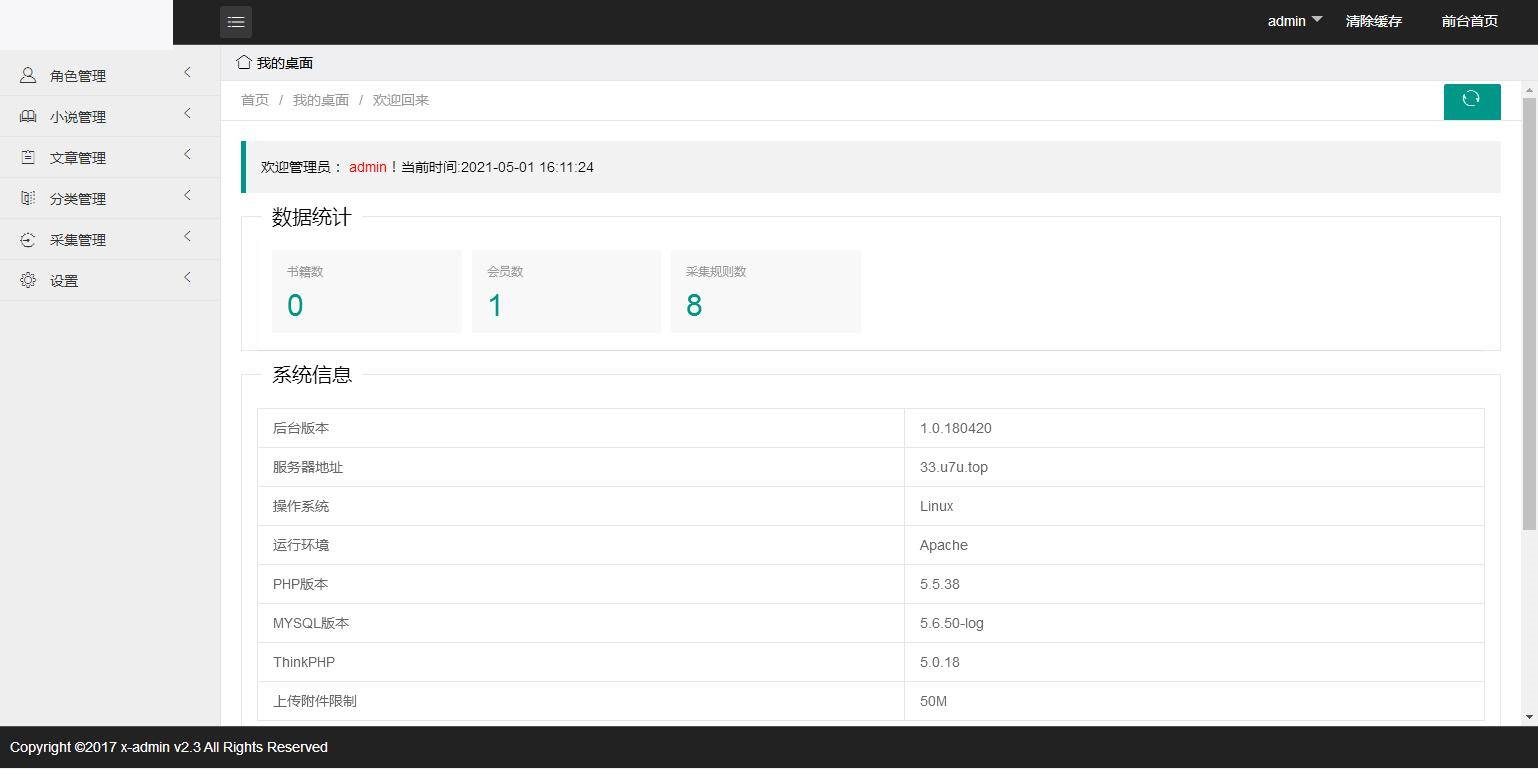Click the category icon beside 分类管理
This screenshot has width=1538, height=769.
(28, 199)
